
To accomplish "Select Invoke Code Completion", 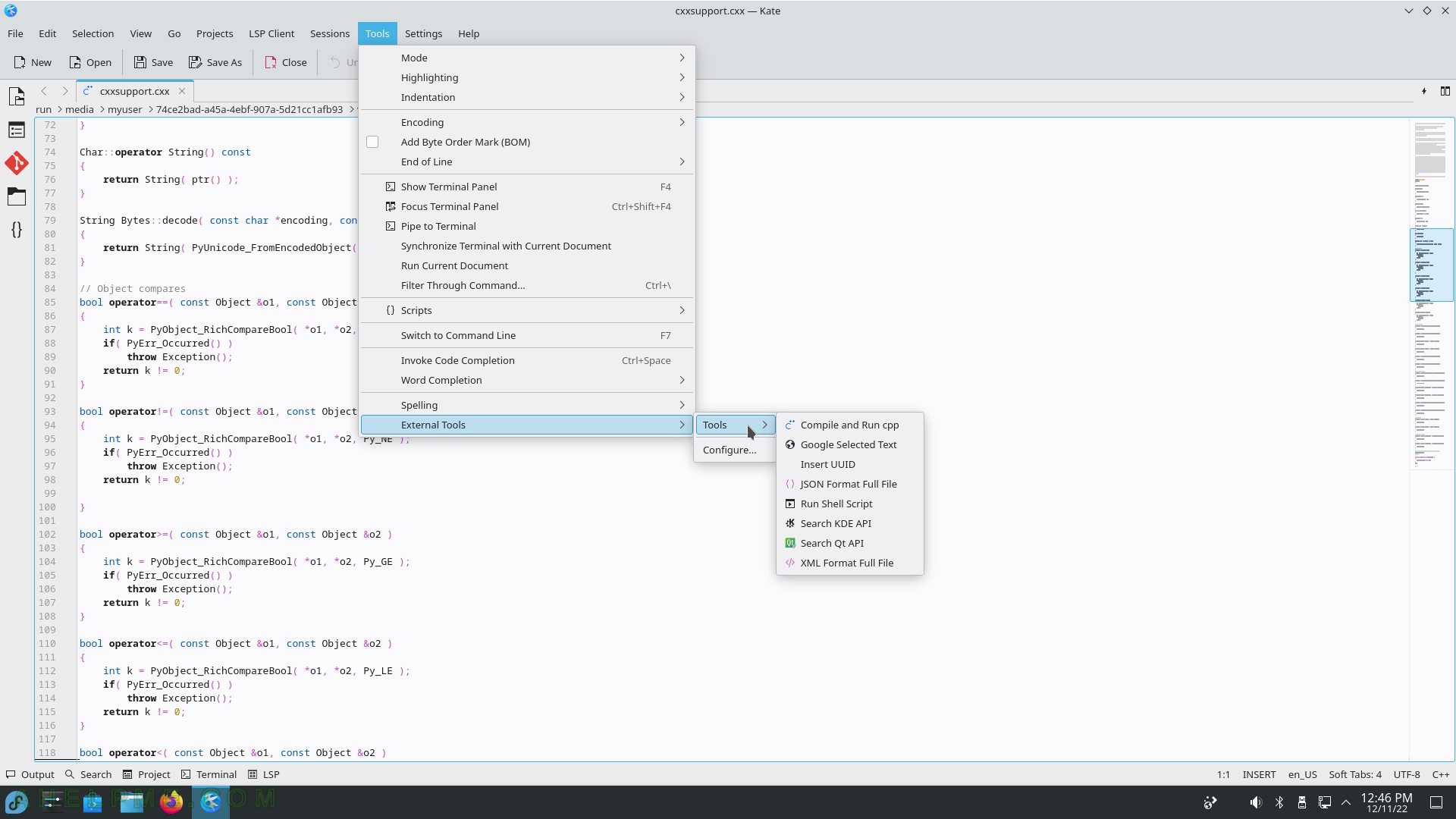I will pyautogui.click(x=527, y=360).
